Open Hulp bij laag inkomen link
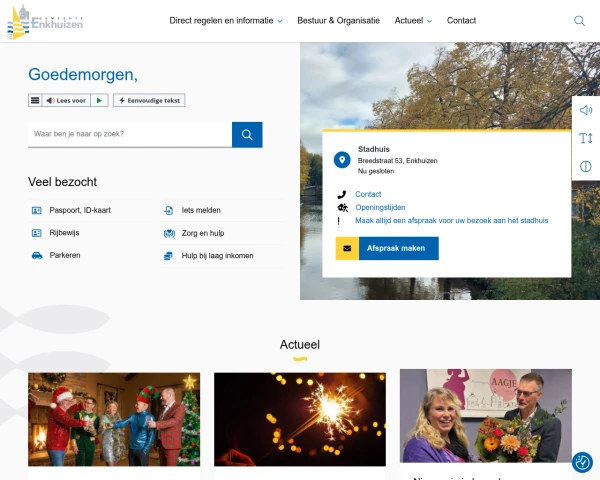 (x=217, y=256)
